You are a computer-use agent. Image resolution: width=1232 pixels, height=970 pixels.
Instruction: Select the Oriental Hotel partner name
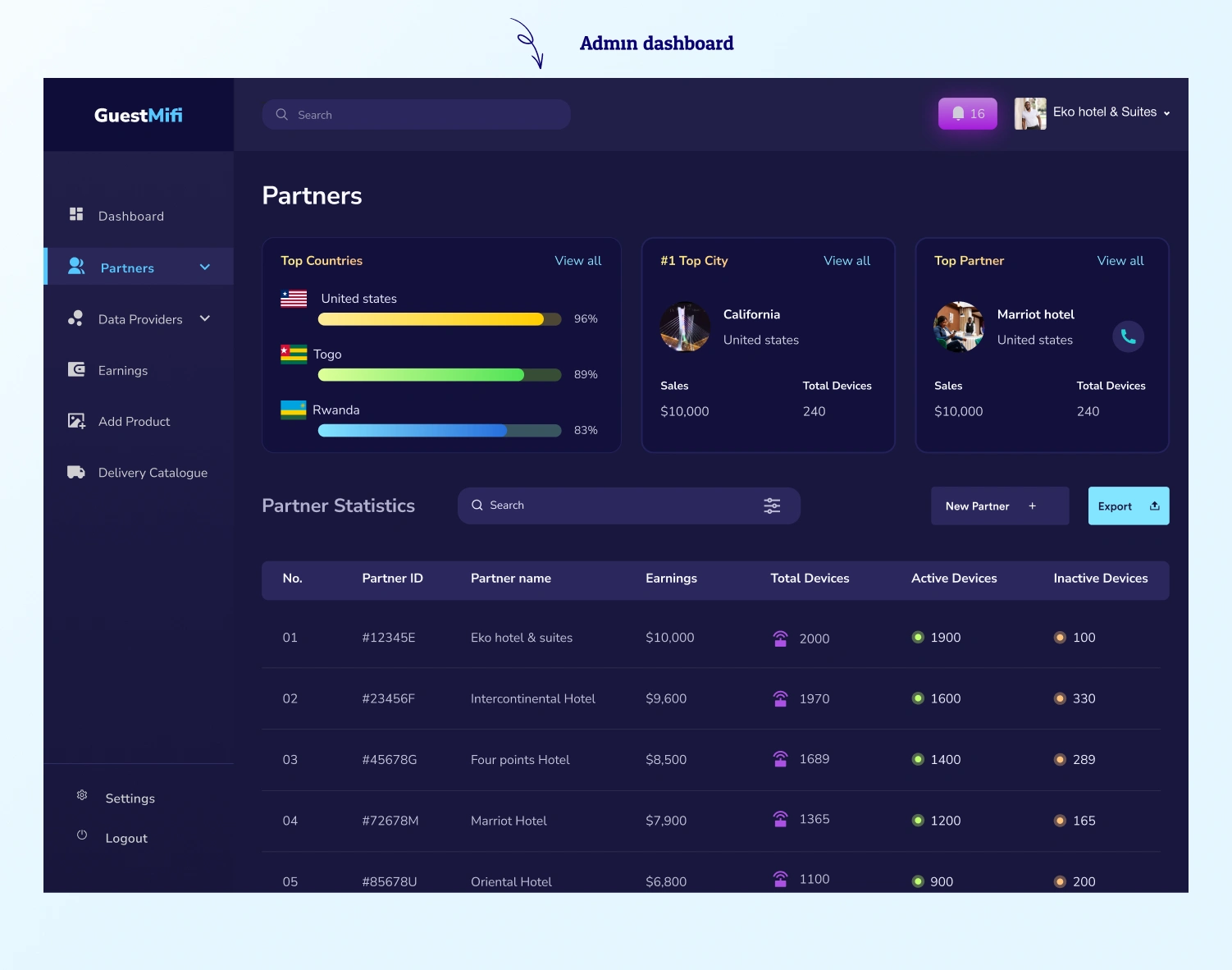511,881
